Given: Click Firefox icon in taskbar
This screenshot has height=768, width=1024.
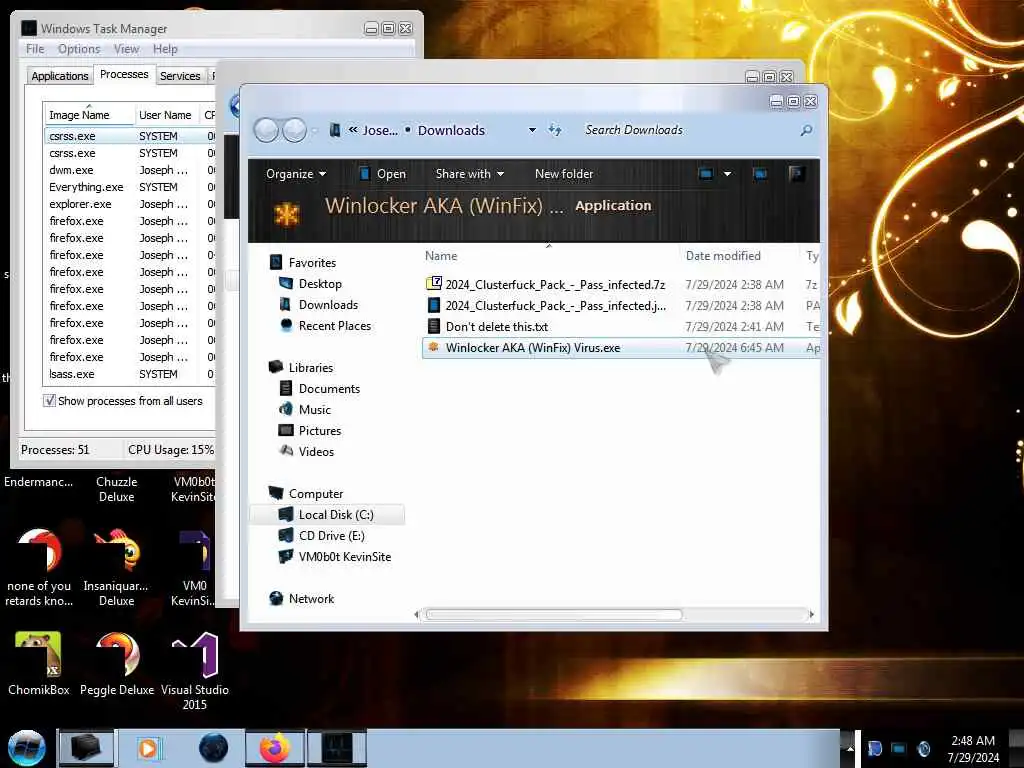Looking at the screenshot, I should tap(274, 748).
